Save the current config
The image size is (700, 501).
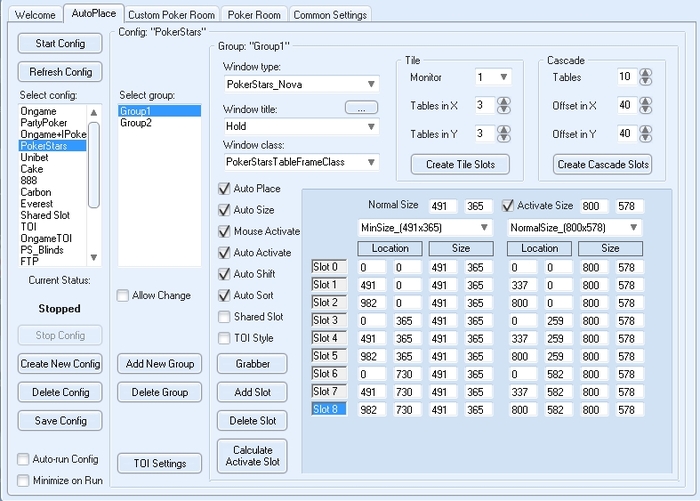60,421
